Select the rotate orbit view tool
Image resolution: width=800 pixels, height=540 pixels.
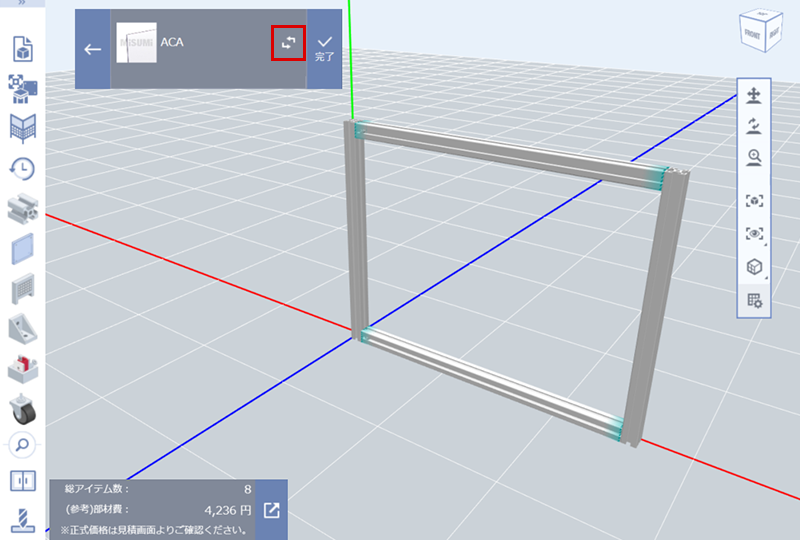[755, 126]
